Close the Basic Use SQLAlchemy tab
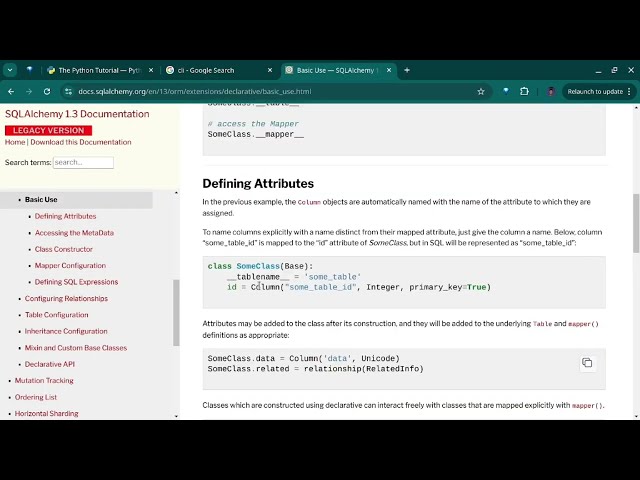 389,70
